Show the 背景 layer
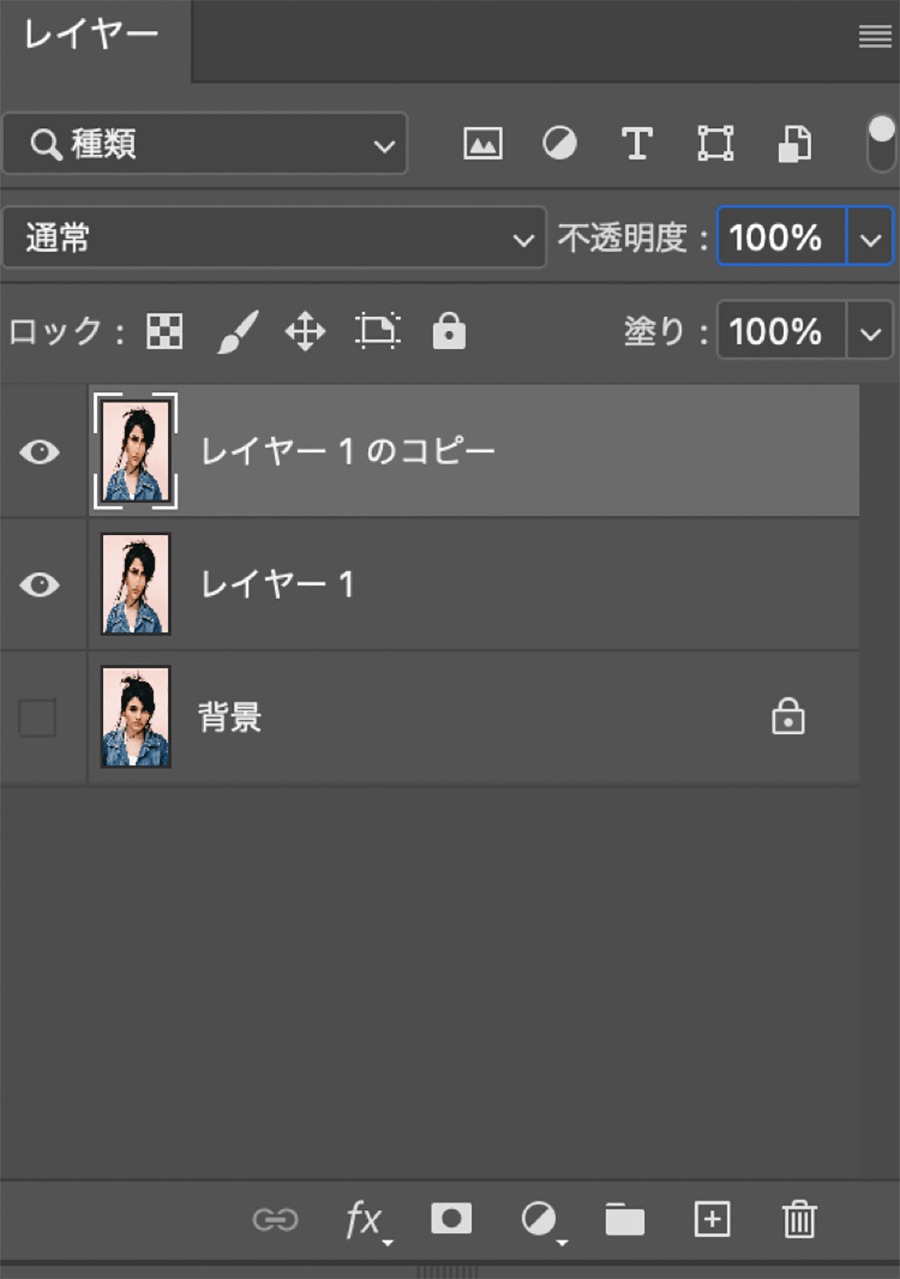900x1279 pixels. click(38, 718)
